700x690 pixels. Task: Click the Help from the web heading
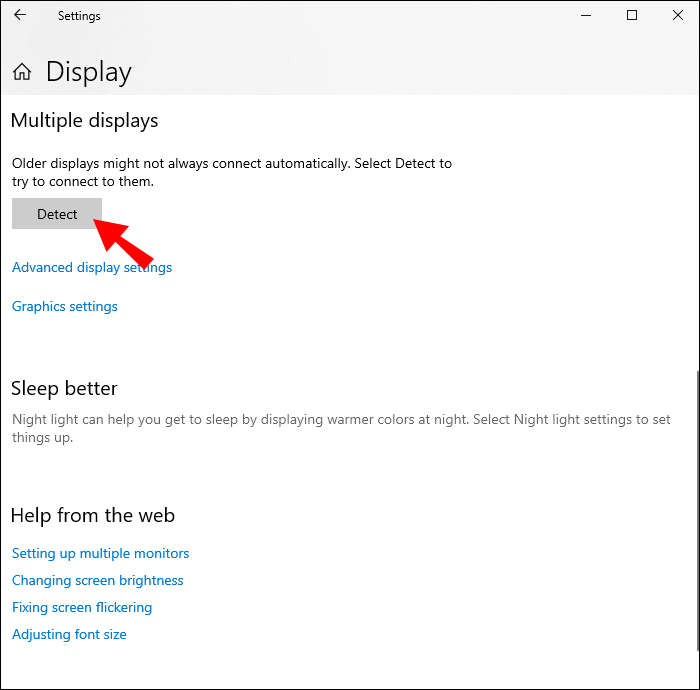coord(93,515)
